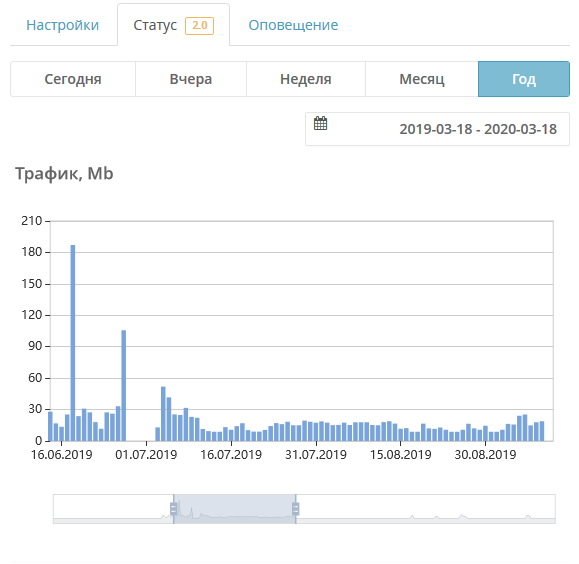Click the 16.07.2019 axis label
Screen dimensions: 579x564
pos(231,454)
